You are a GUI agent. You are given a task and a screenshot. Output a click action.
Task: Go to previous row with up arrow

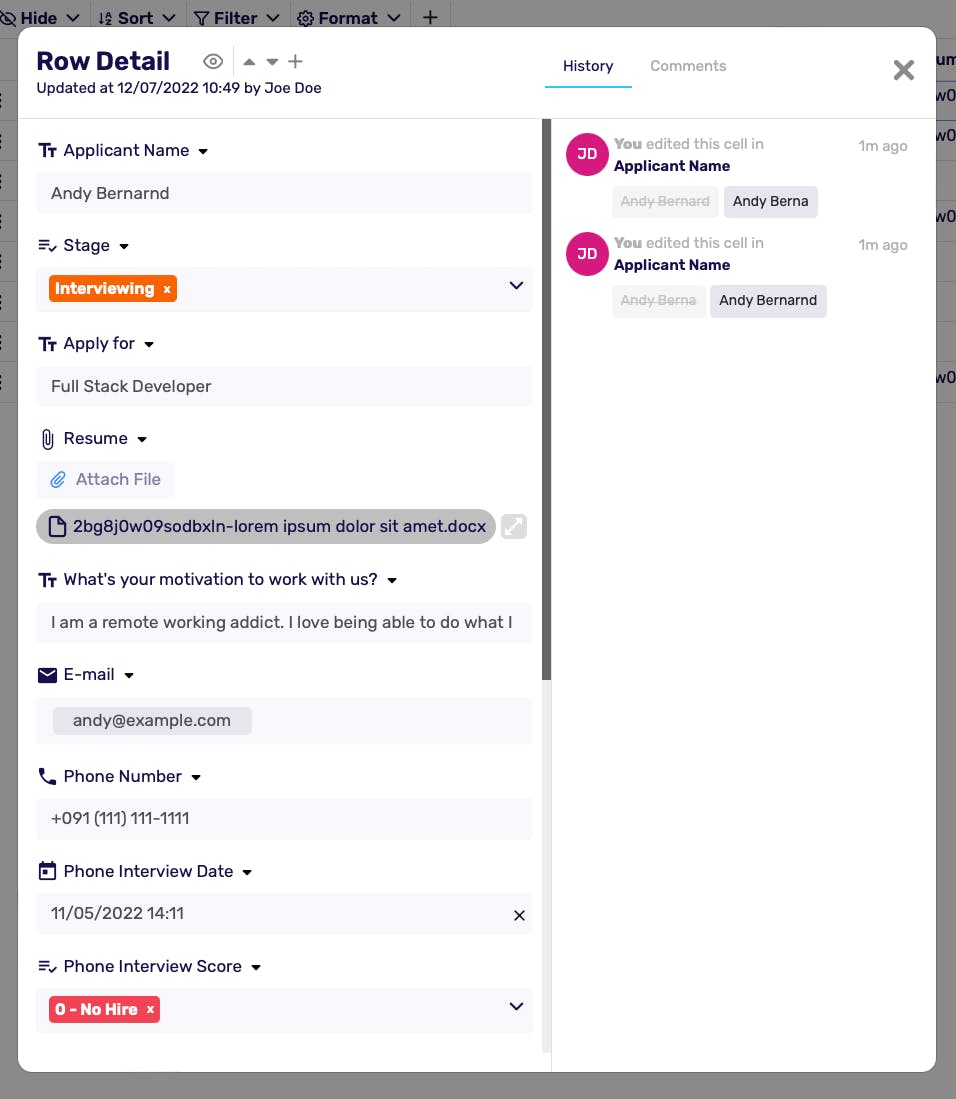[249, 62]
